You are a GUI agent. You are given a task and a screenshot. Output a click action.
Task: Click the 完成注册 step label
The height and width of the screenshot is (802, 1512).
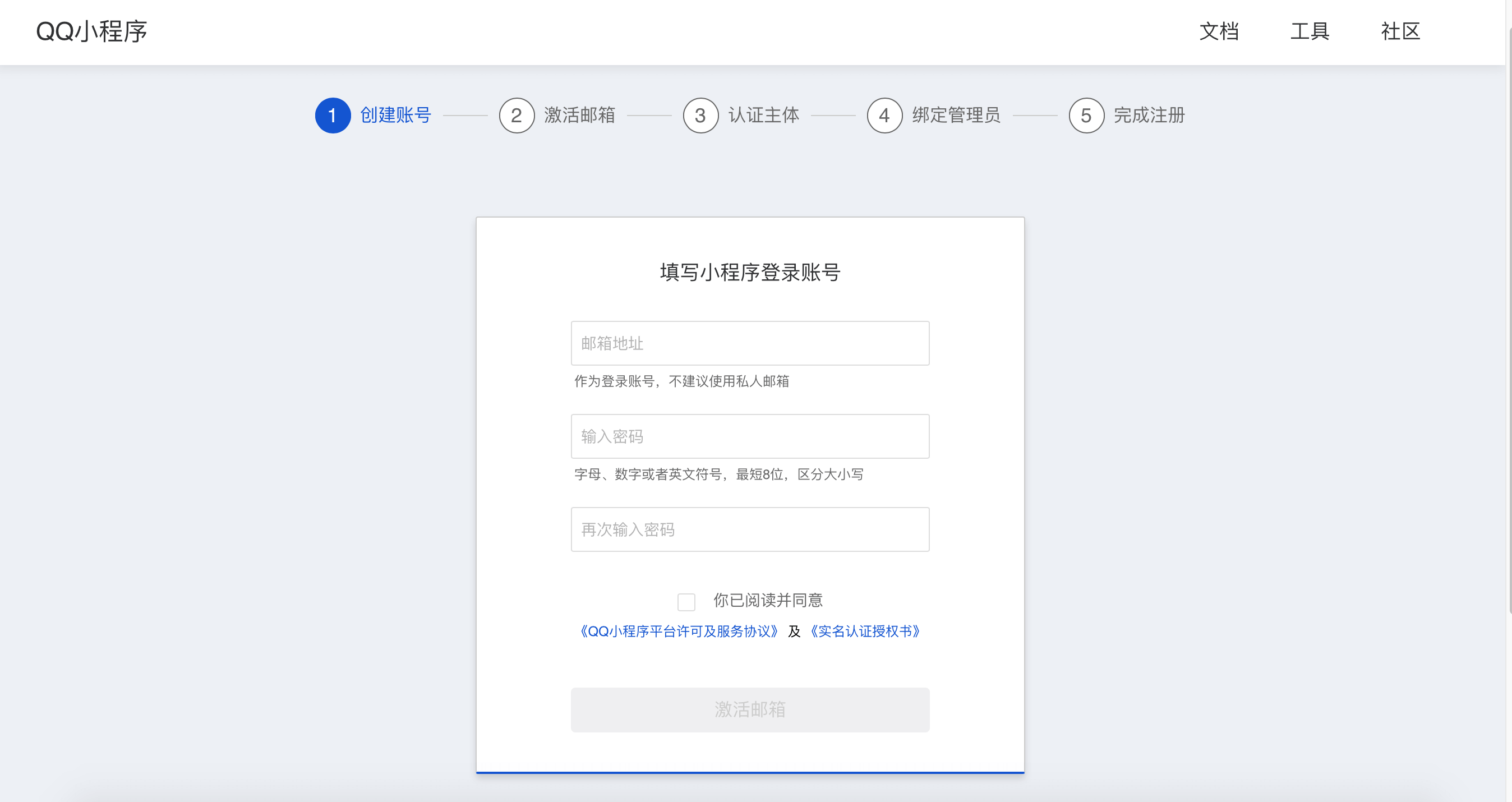point(1150,115)
